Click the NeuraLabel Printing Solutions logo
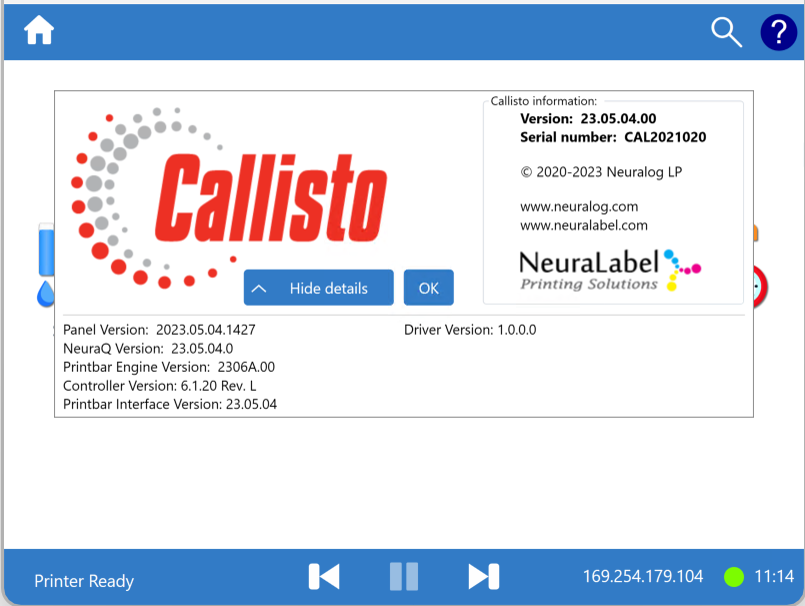 pyautogui.click(x=608, y=267)
